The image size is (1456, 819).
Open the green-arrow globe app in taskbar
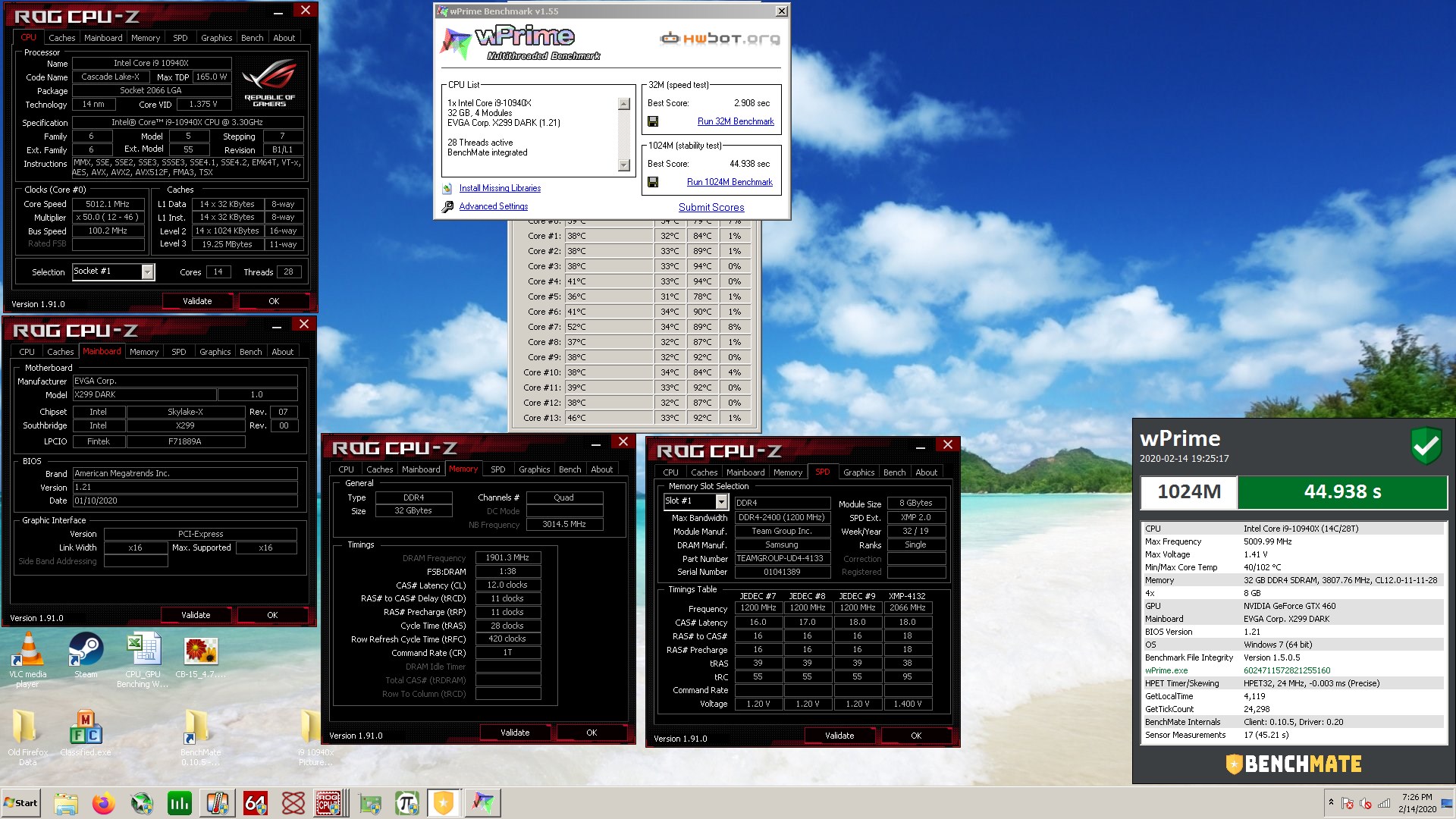click(142, 803)
